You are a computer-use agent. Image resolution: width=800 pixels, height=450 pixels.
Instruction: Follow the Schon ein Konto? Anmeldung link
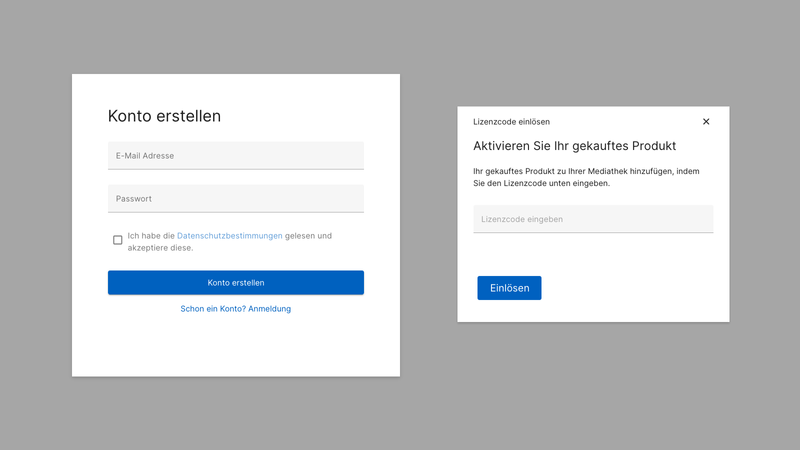[x=235, y=309]
